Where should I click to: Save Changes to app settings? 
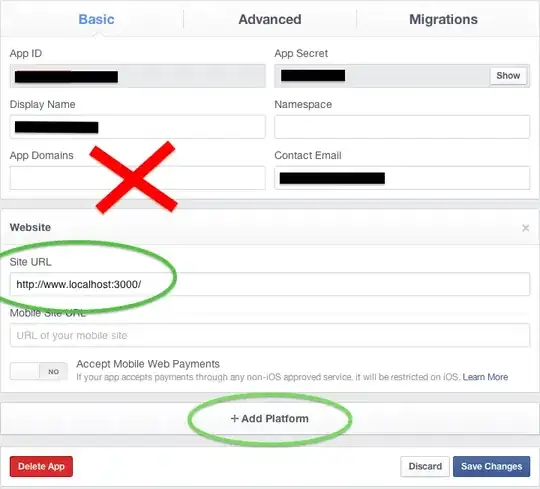pos(491,466)
